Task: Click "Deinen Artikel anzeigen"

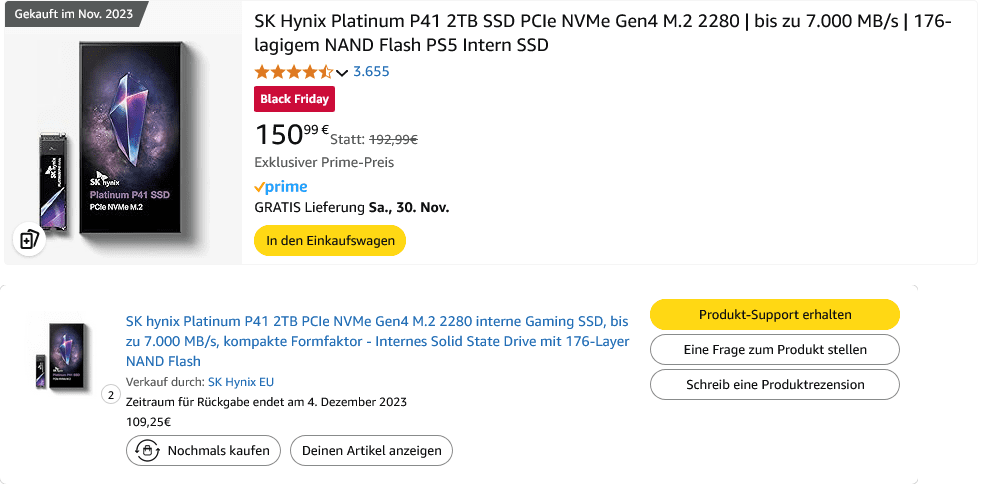Action: tap(371, 451)
